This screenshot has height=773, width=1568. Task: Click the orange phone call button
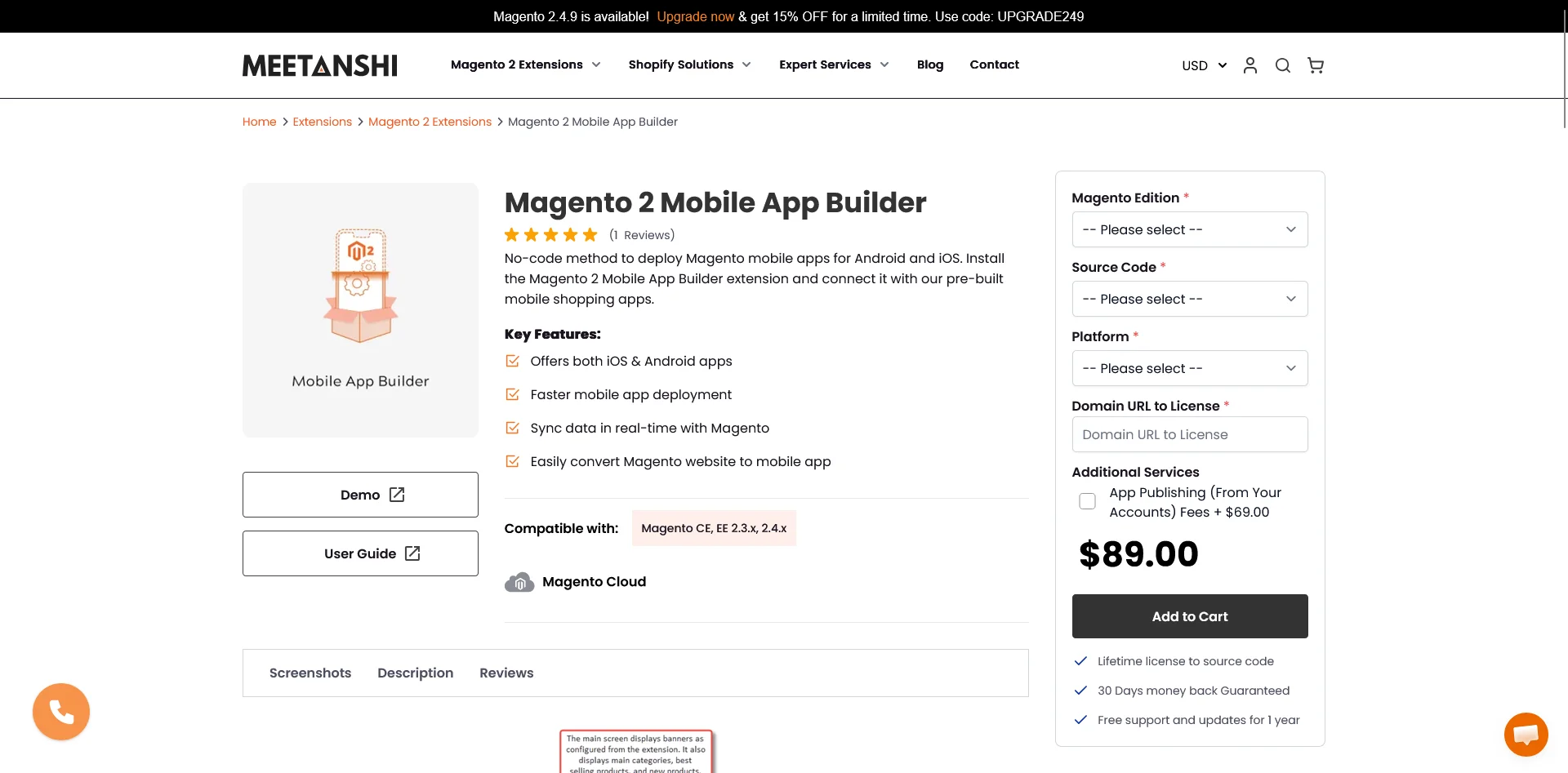click(x=61, y=712)
